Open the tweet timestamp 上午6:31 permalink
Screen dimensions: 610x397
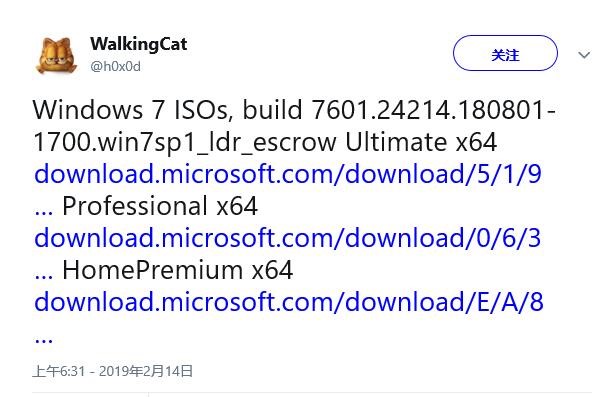point(58,371)
